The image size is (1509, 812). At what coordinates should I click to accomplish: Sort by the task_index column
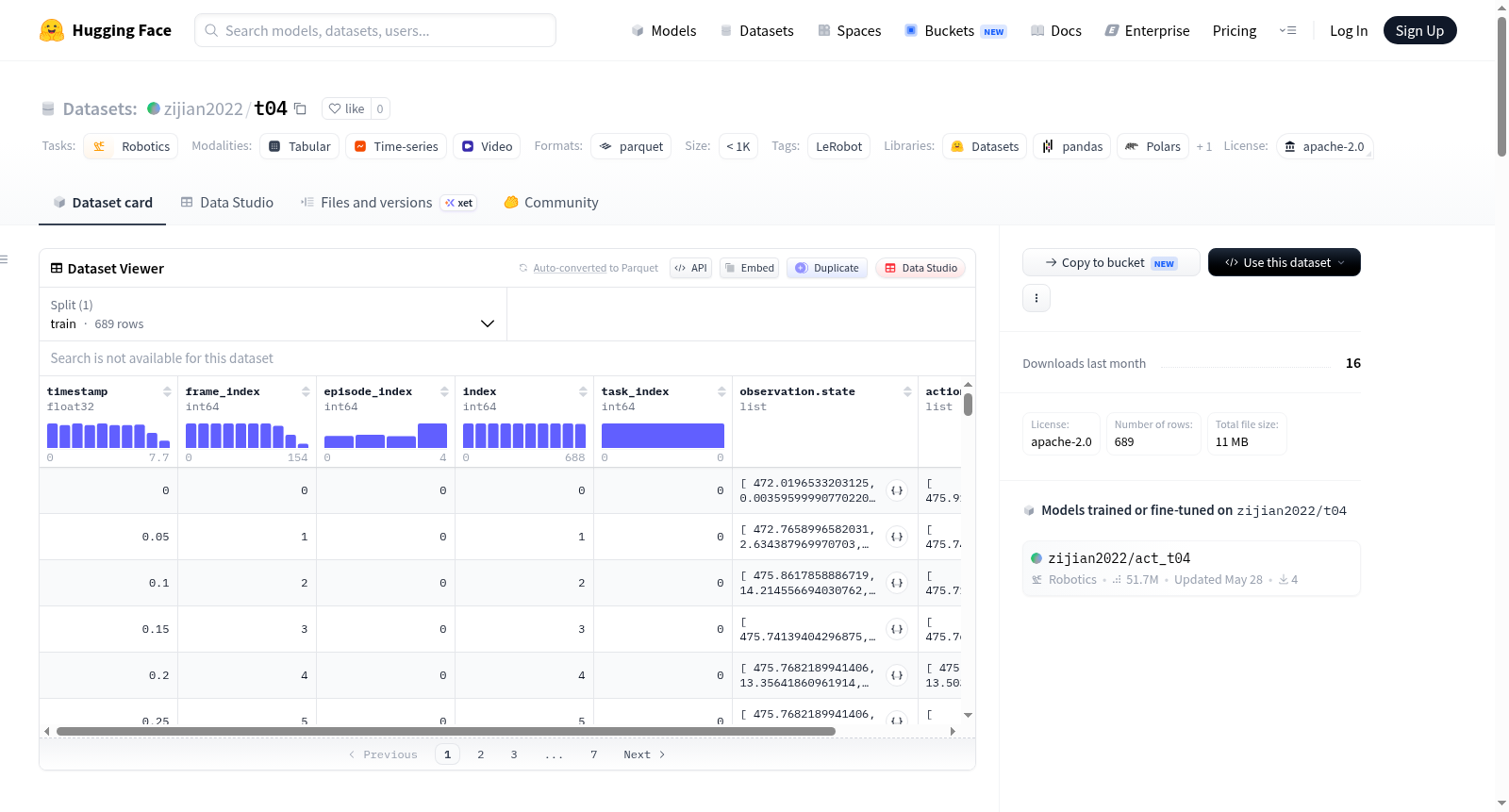[x=721, y=391]
